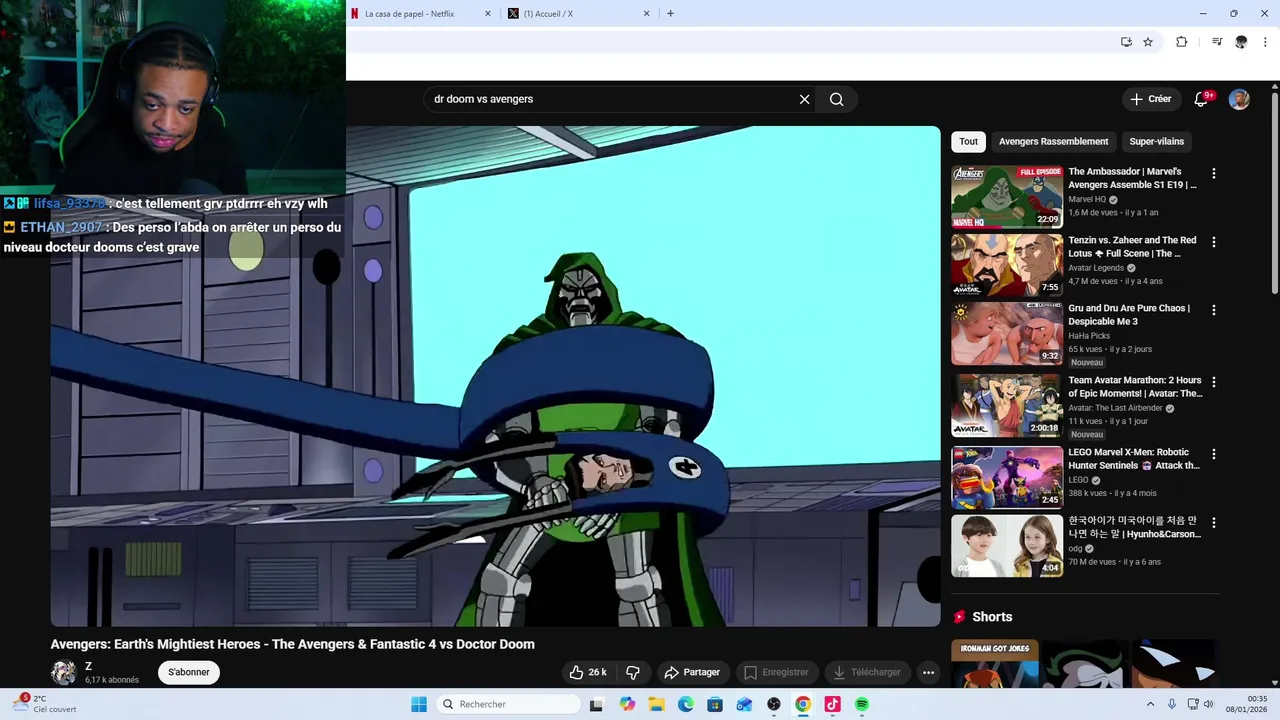Open The Ambassador video title link
Image resolution: width=1280 pixels, height=720 pixels.
point(1132,178)
